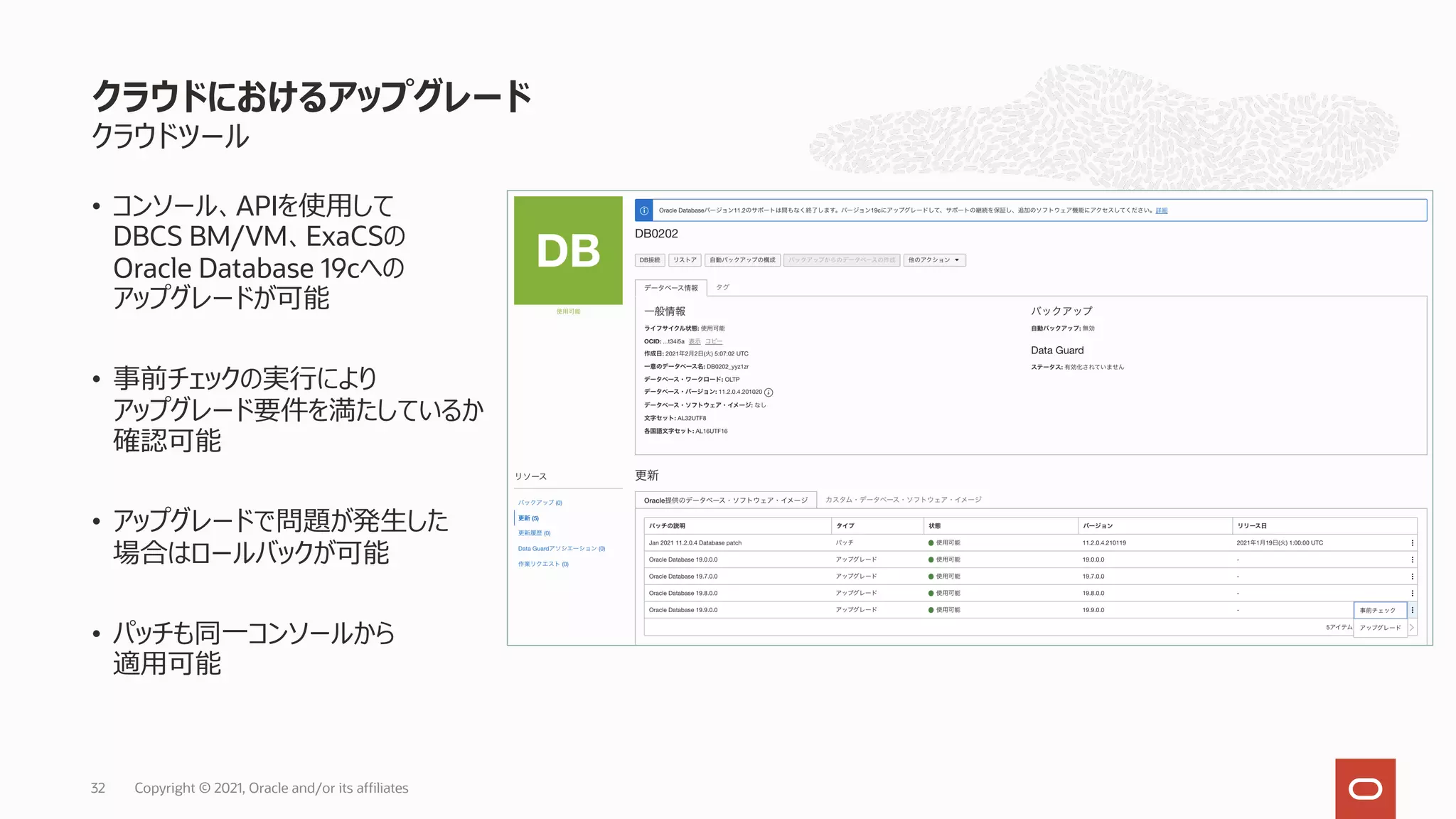Switch to the タグ tab

point(722,287)
